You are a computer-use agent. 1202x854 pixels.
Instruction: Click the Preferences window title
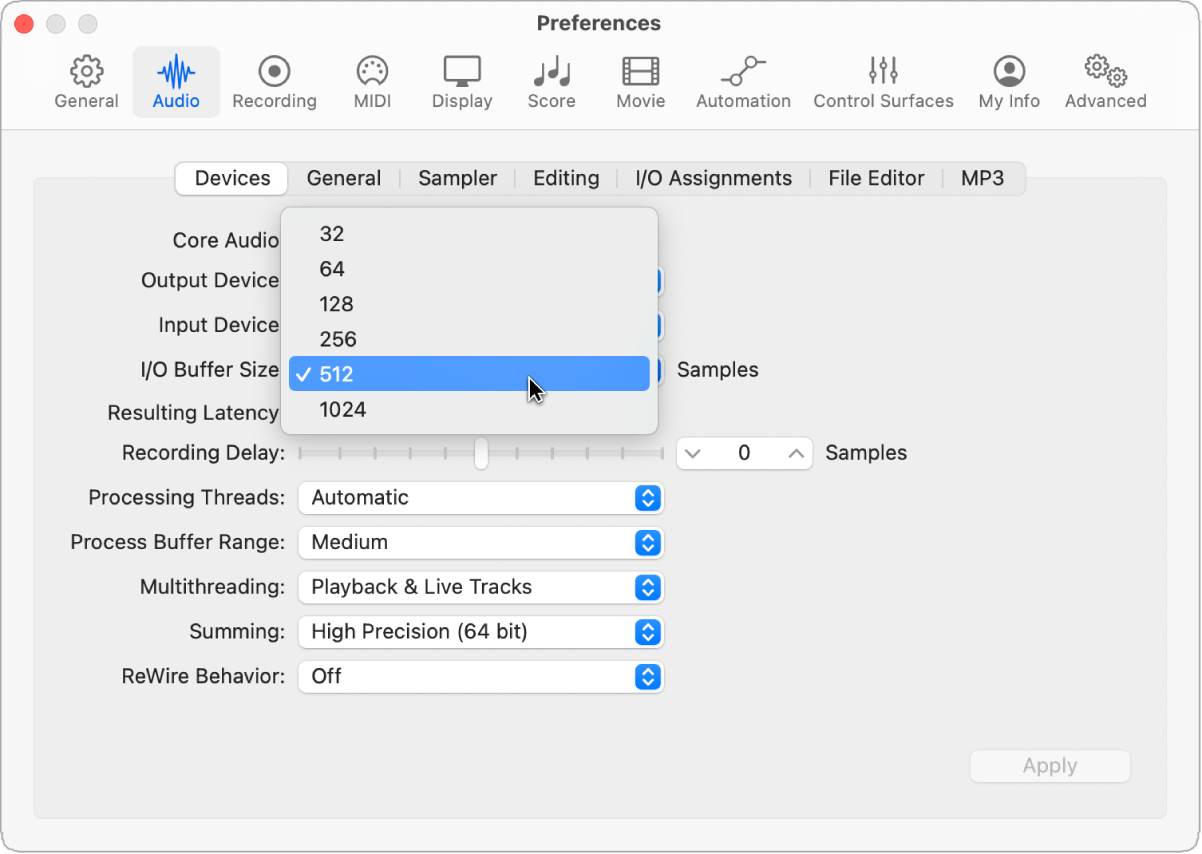599,23
